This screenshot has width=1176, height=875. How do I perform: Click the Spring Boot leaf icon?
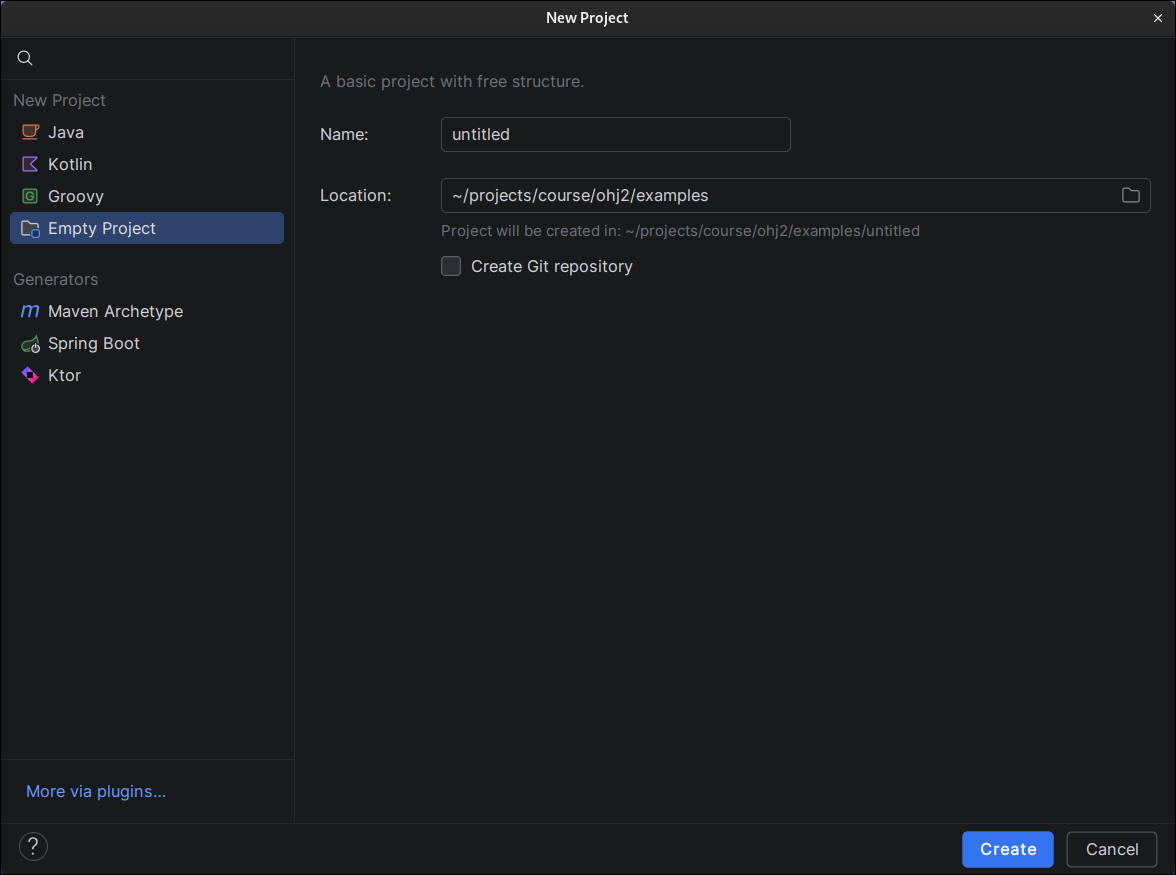pyautogui.click(x=30, y=344)
